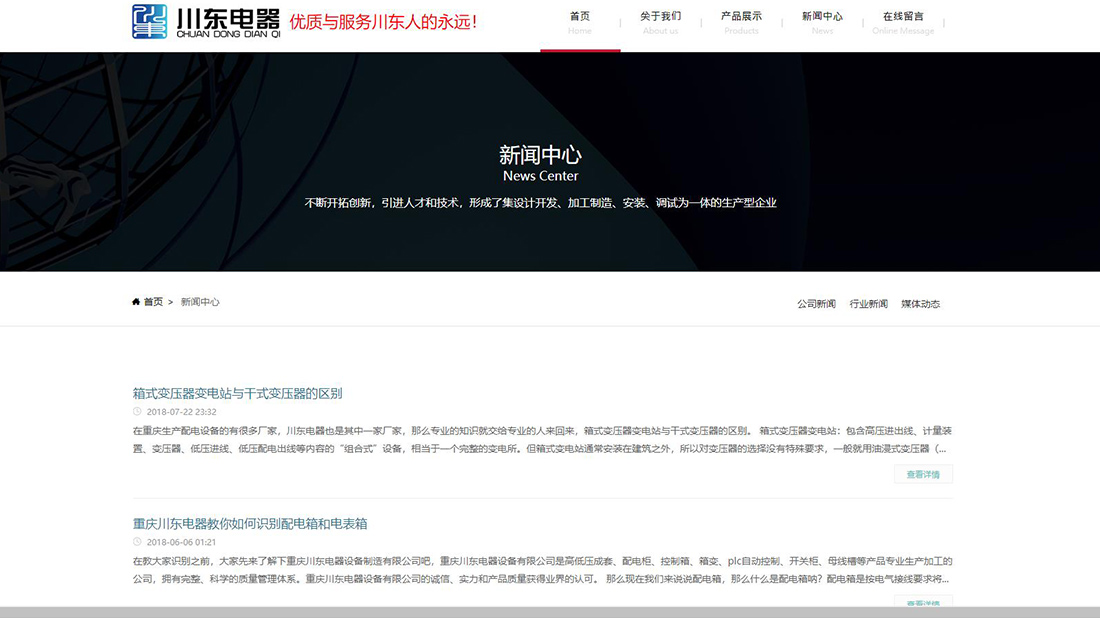Click the News Center banner image
The height and width of the screenshot is (618, 1100).
click(550, 162)
